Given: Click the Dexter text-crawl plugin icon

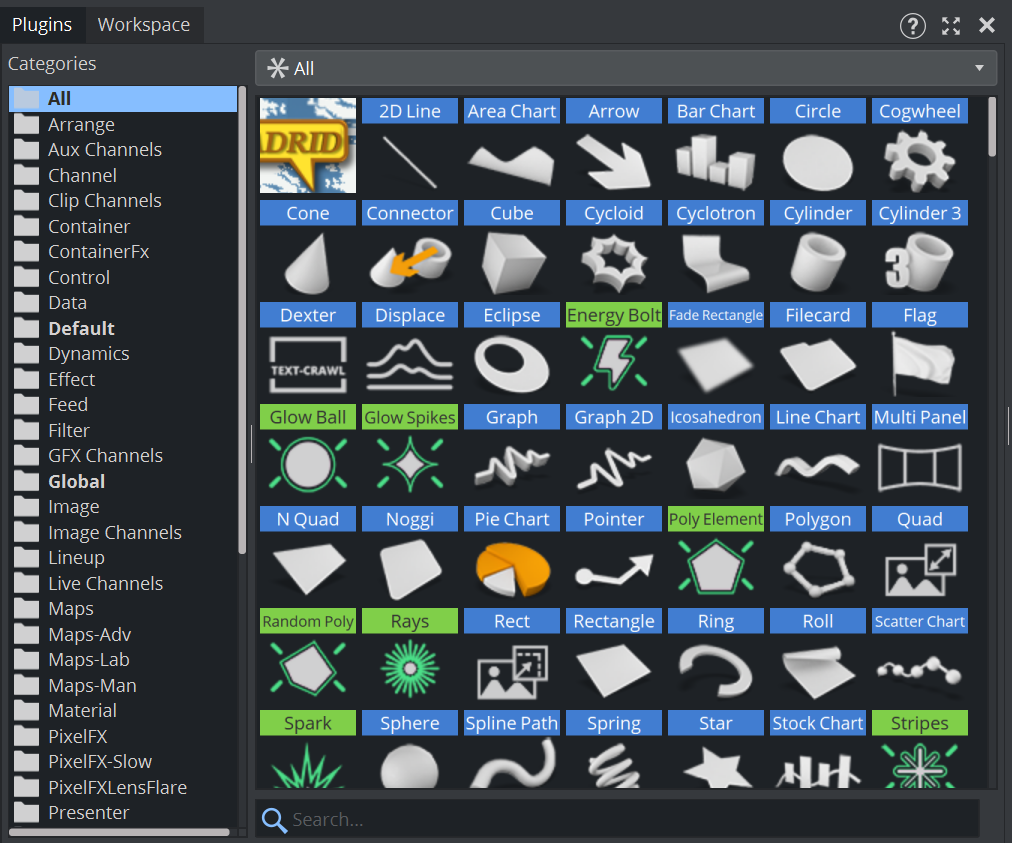Looking at the screenshot, I should (307, 364).
